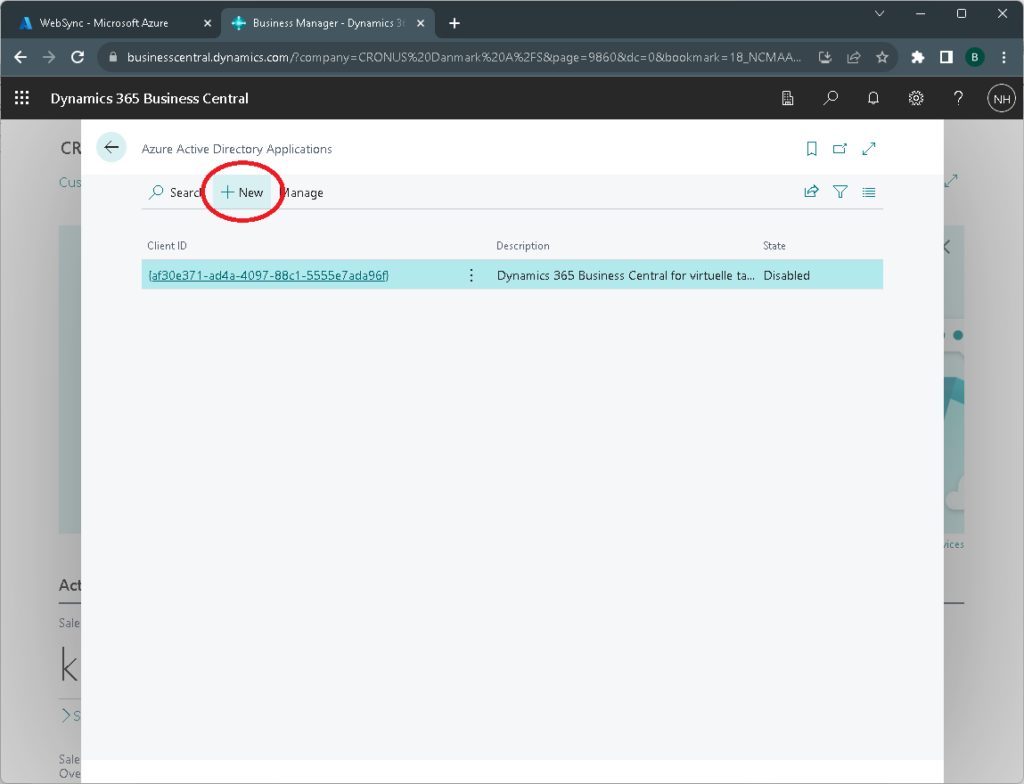
Task: Open the notifications bell
Action: 873,98
